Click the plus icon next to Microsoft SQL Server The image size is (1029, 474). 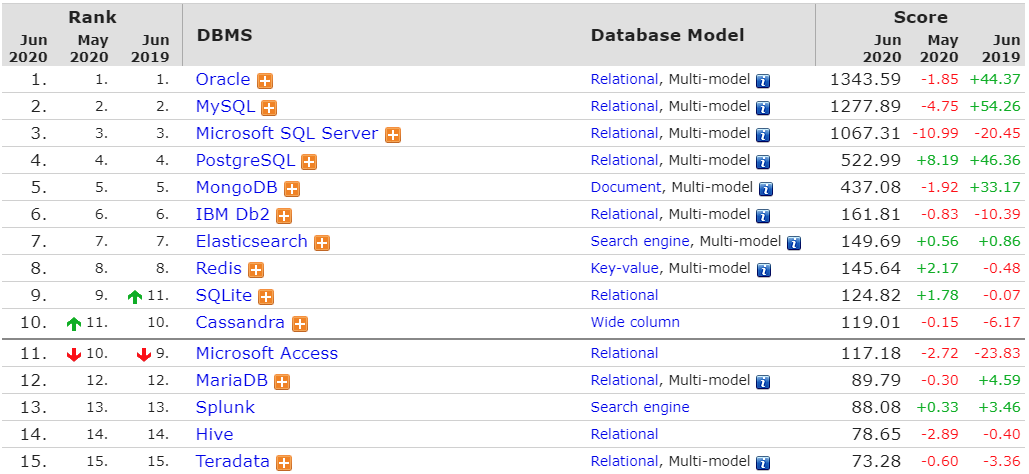[x=392, y=135]
